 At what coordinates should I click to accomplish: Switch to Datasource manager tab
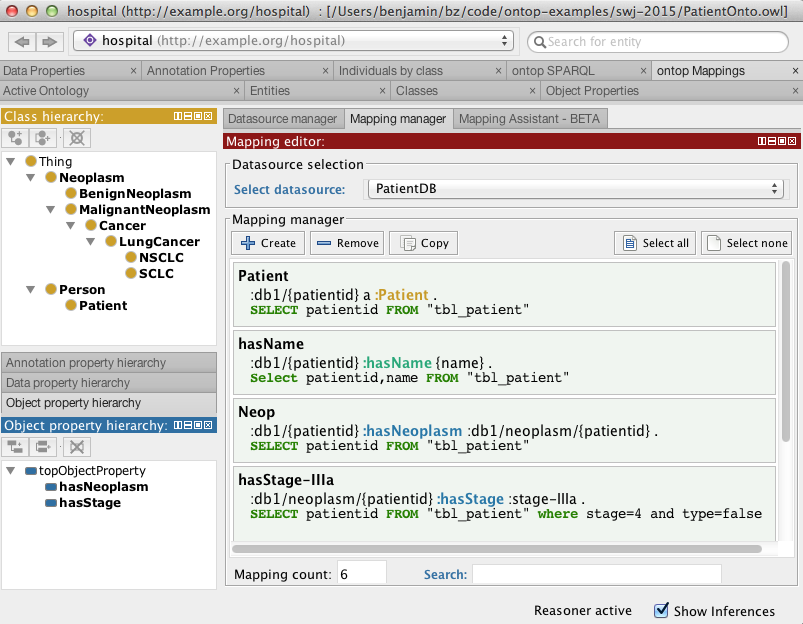pyautogui.click(x=283, y=119)
